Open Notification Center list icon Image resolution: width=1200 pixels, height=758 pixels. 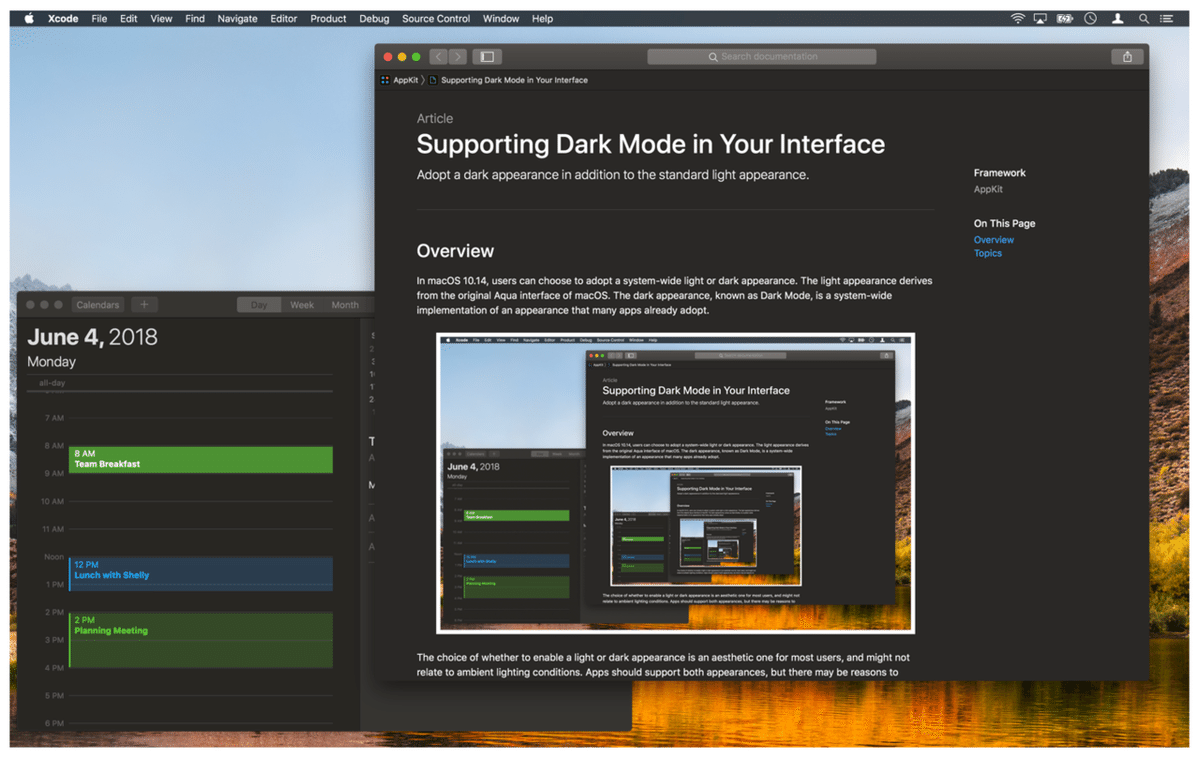click(1167, 19)
